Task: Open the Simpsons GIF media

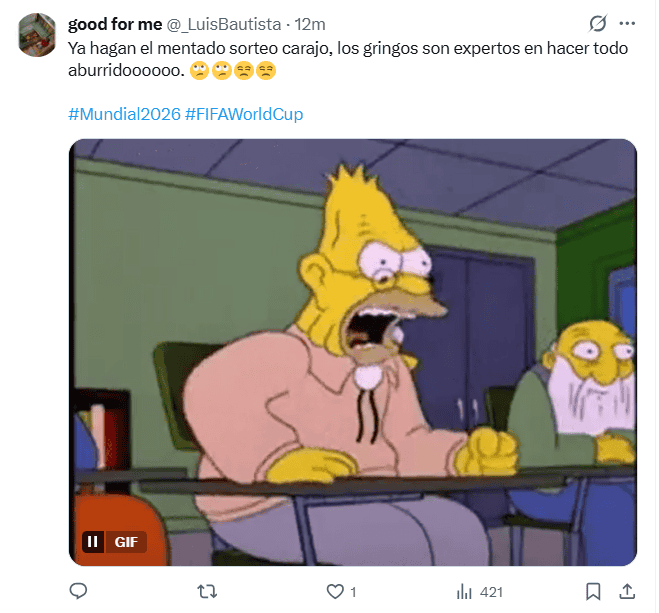Action: pyautogui.click(x=353, y=352)
